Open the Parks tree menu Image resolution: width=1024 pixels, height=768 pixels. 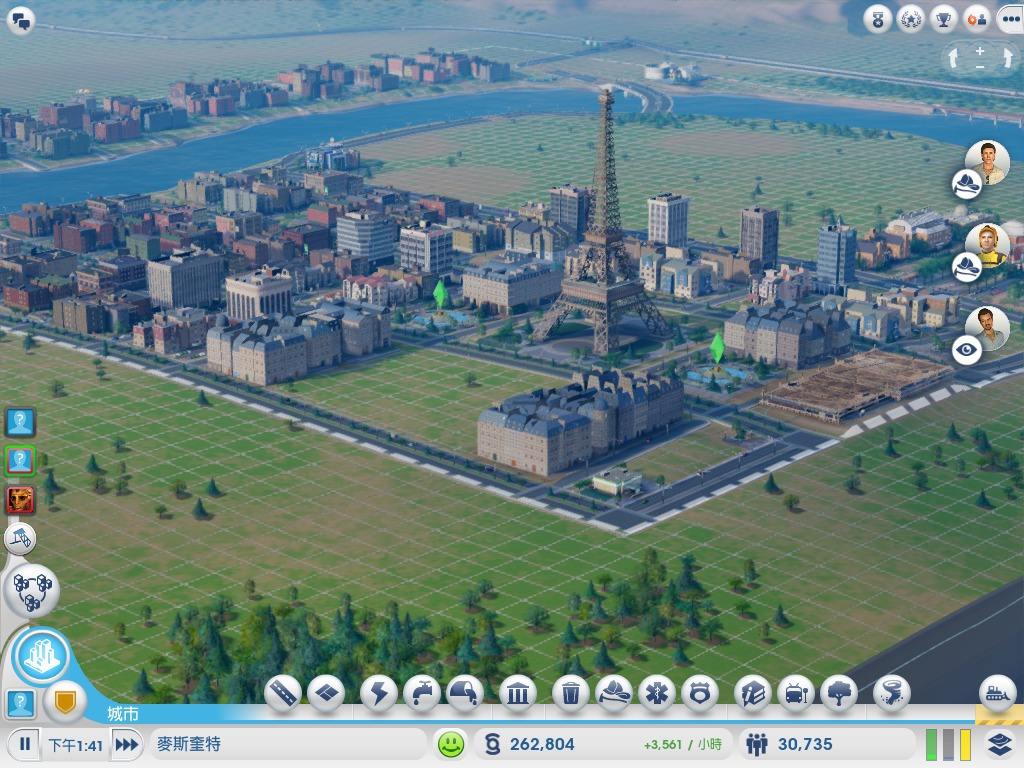(x=839, y=694)
